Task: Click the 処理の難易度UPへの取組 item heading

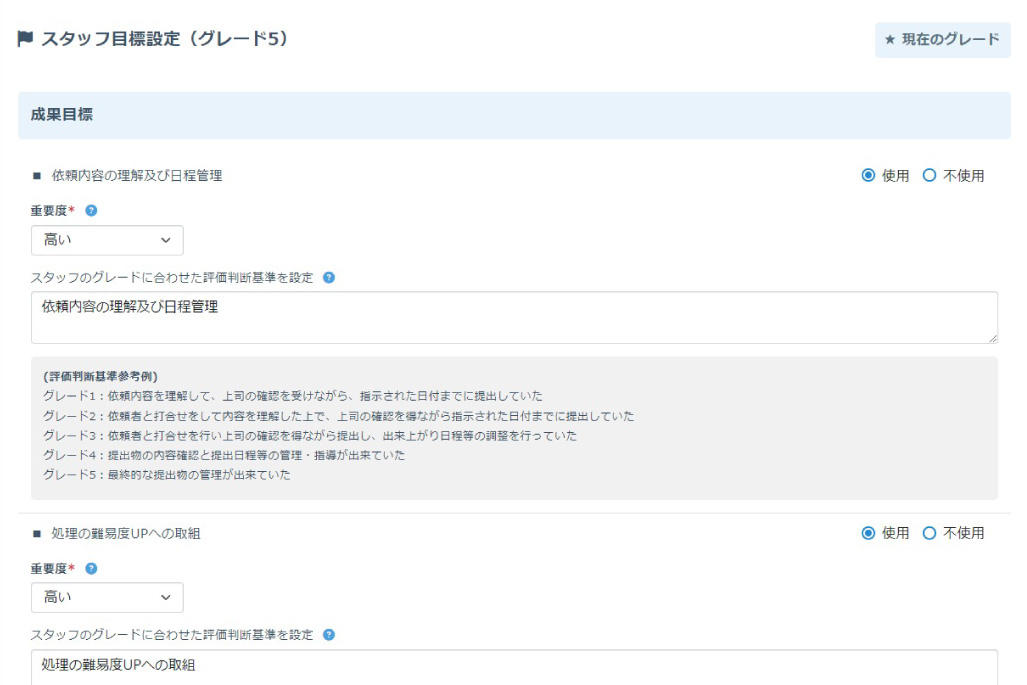Action: point(126,533)
